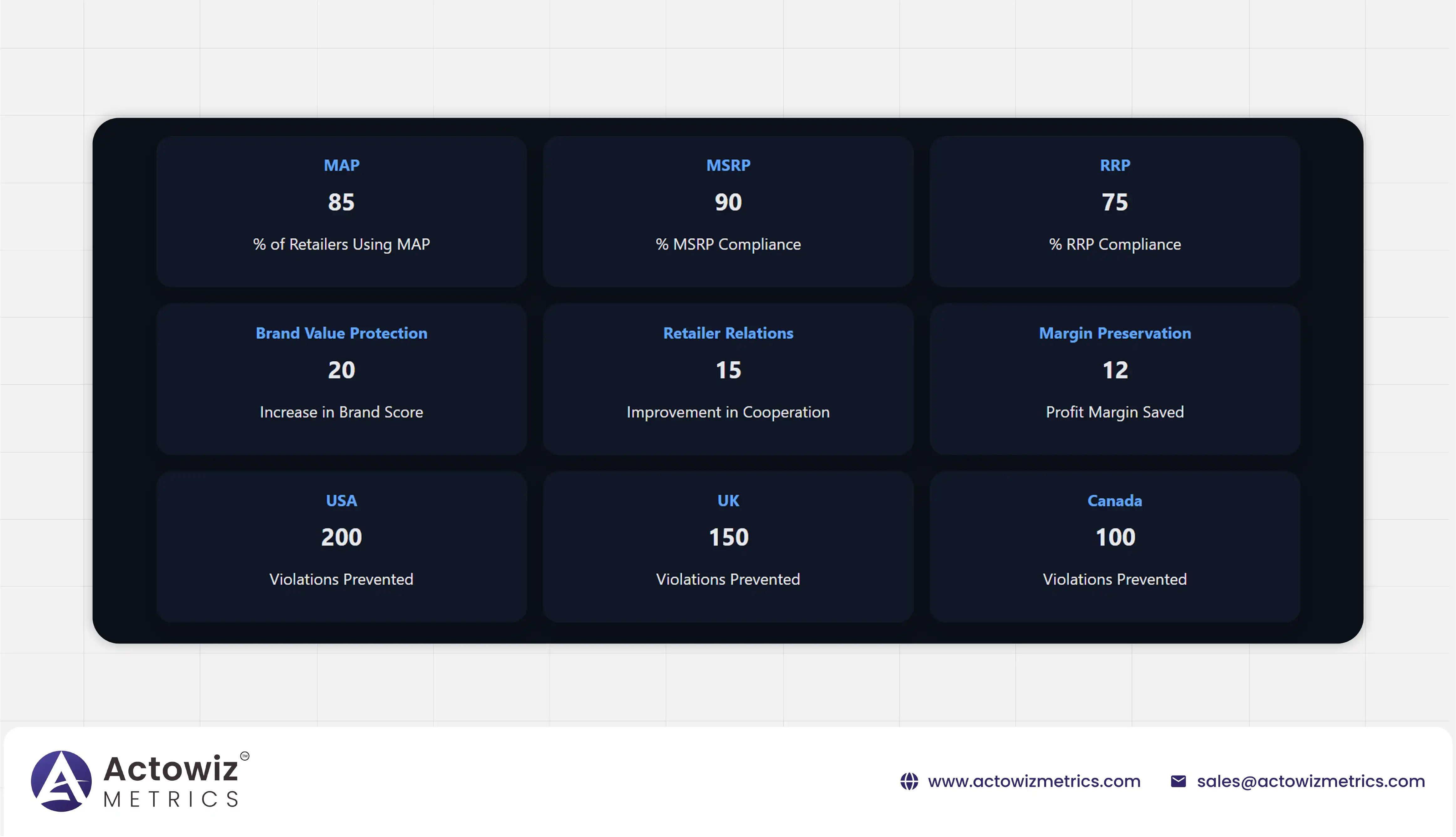
Task: Select the value 85 in MAP card
Action: (x=341, y=202)
